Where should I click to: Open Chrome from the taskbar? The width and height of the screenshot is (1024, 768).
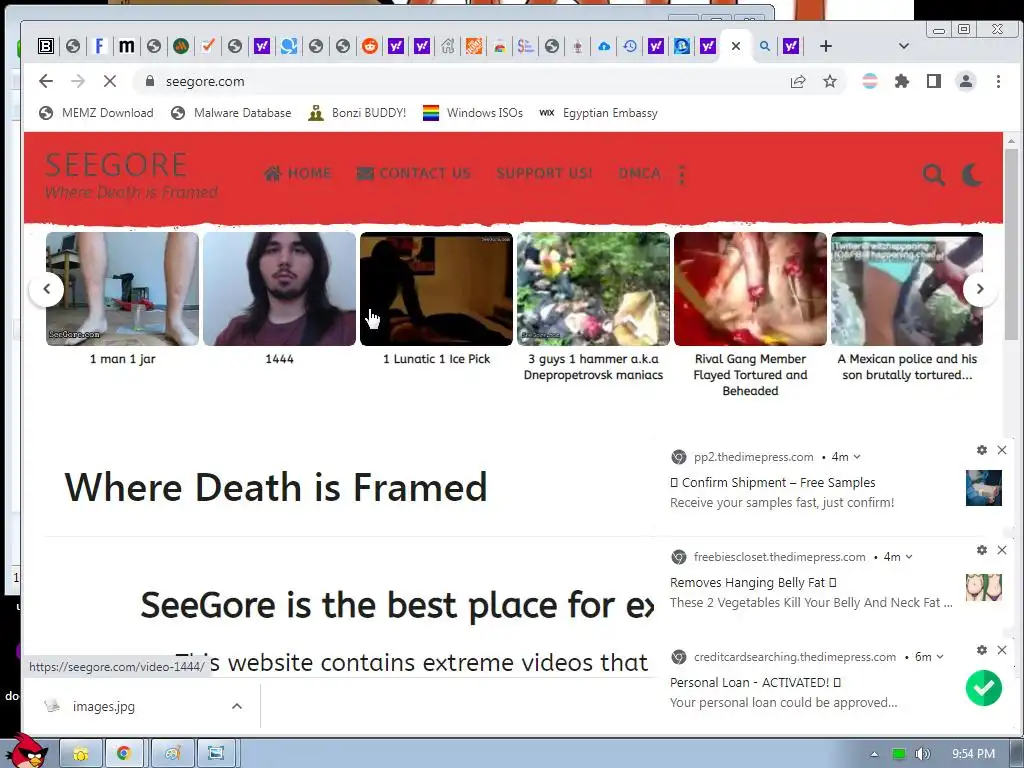[123, 754]
